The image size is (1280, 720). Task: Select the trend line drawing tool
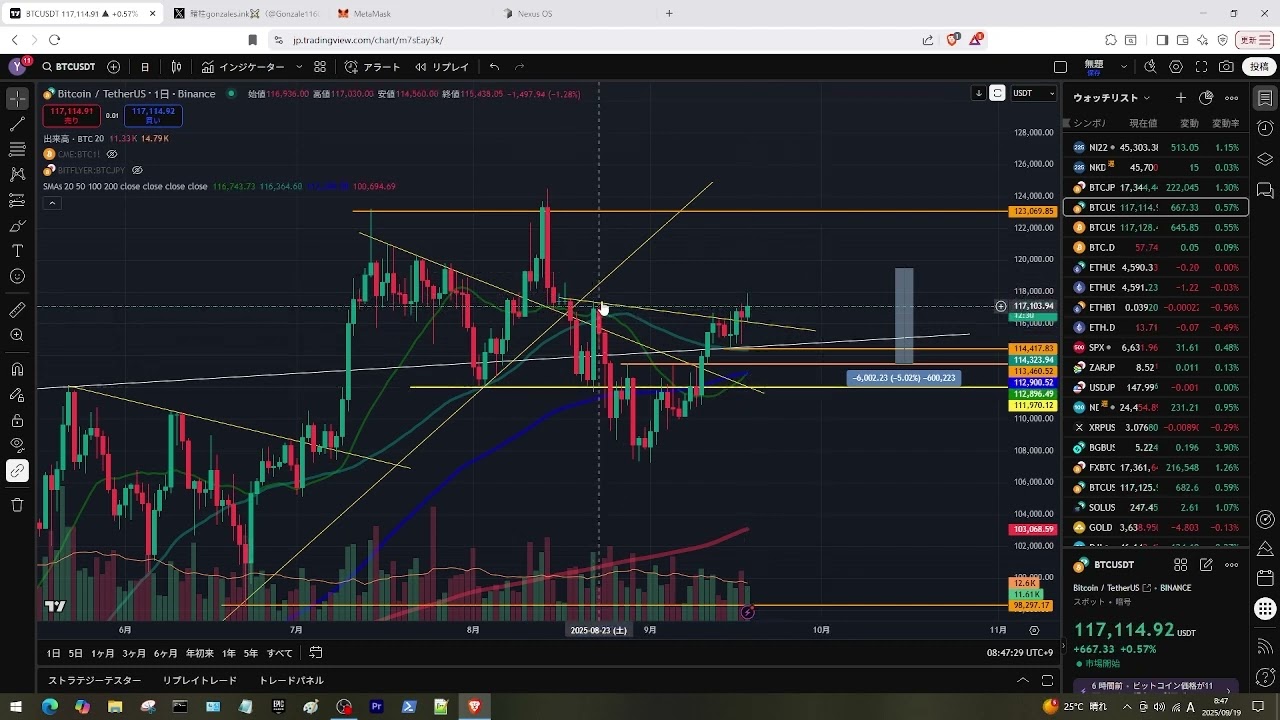point(17,124)
